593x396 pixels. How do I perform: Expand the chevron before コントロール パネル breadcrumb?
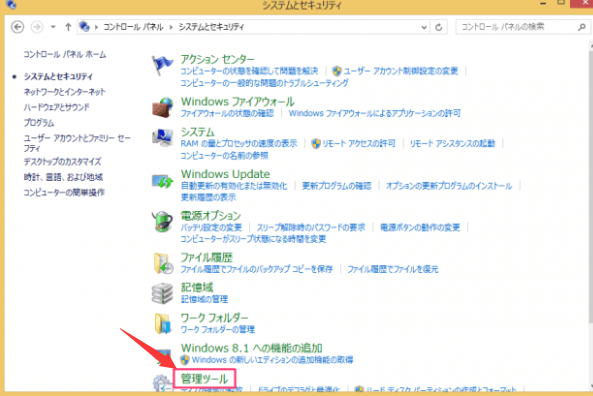96,27
